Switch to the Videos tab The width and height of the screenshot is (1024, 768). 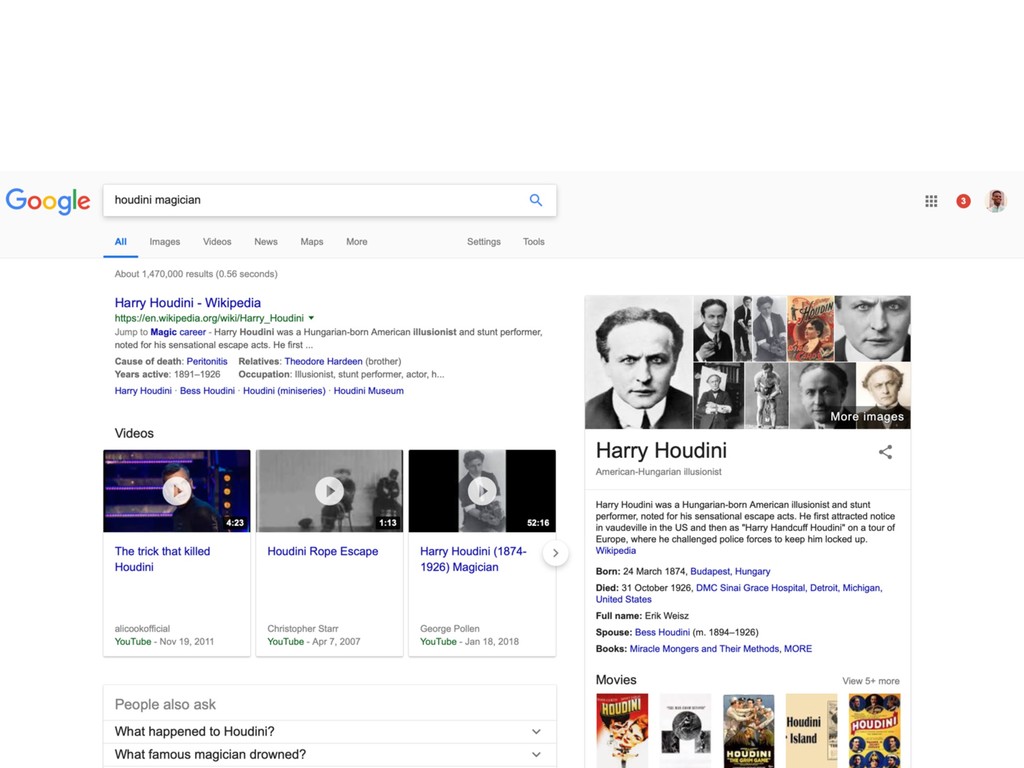click(x=217, y=242)
